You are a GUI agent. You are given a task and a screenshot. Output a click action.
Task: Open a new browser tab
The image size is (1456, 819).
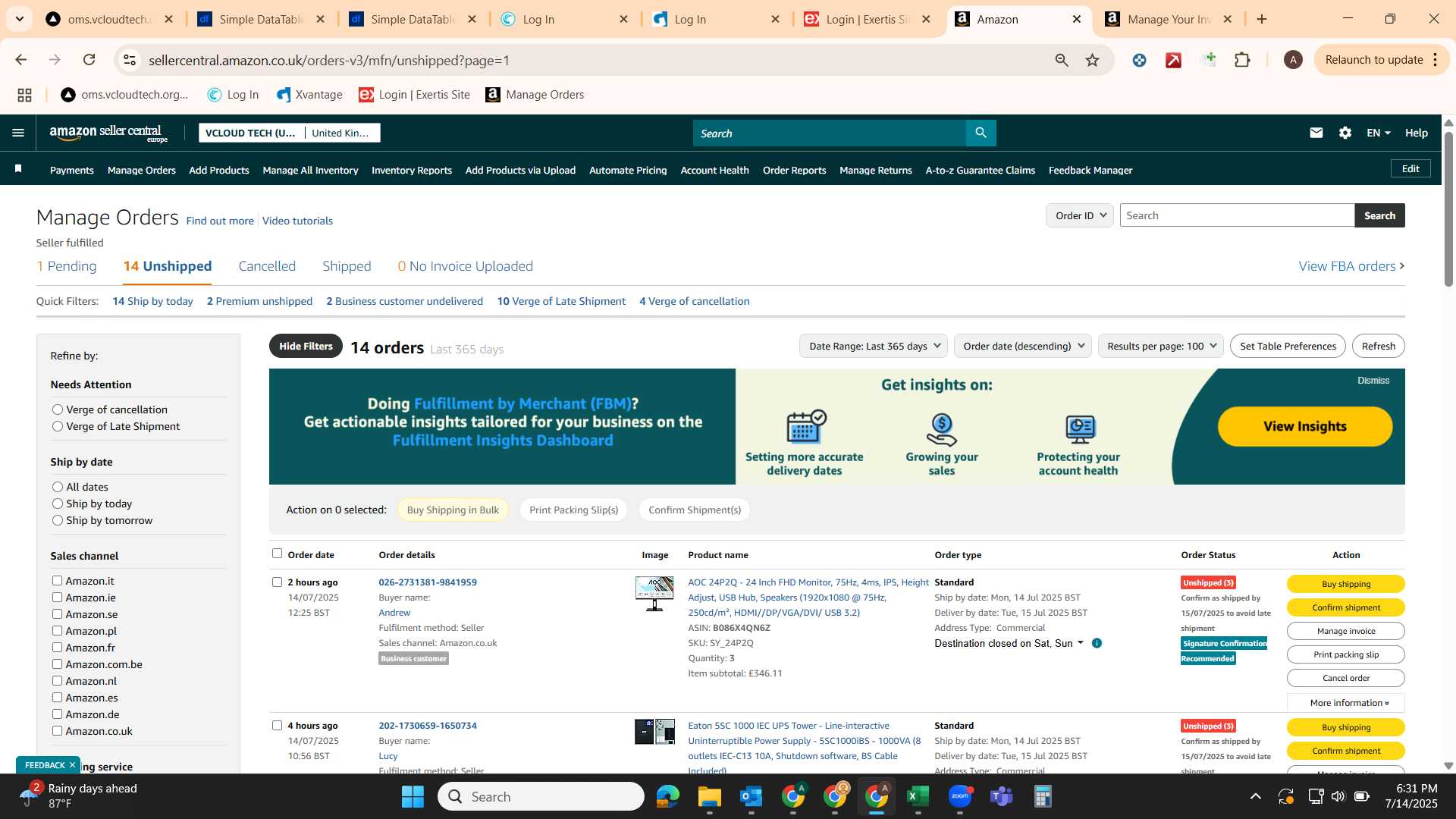coord(1262,19)
